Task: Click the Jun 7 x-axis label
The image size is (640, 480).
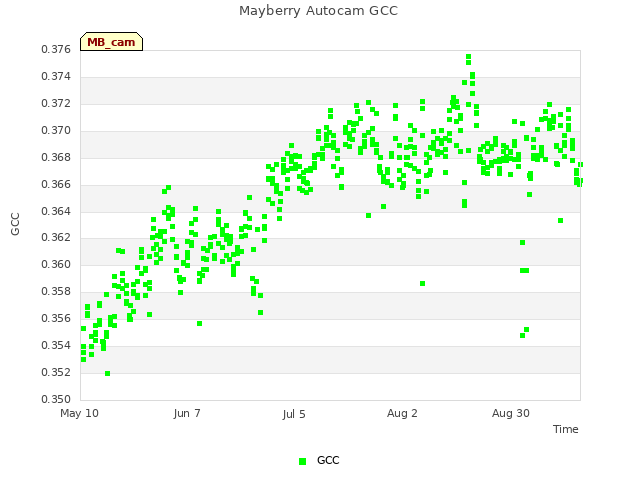Action: click(187, 413)
